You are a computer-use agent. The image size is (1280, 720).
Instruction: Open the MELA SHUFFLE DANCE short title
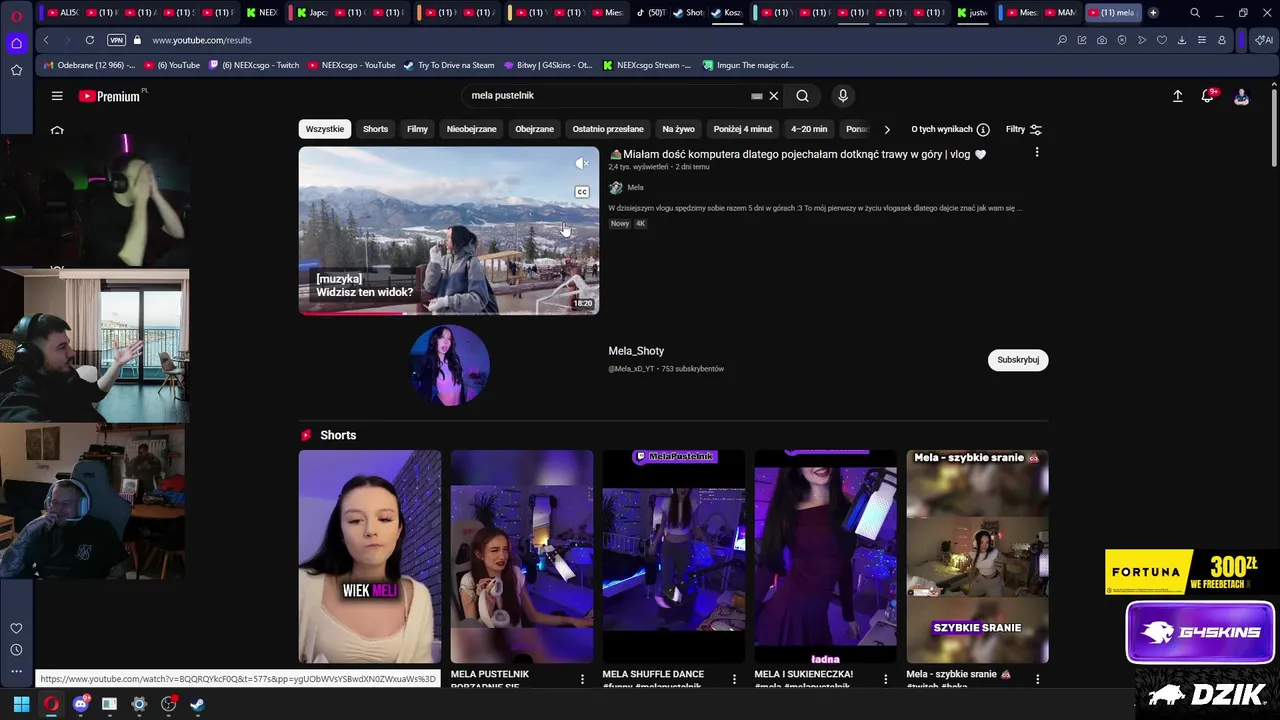pos(653,675)
